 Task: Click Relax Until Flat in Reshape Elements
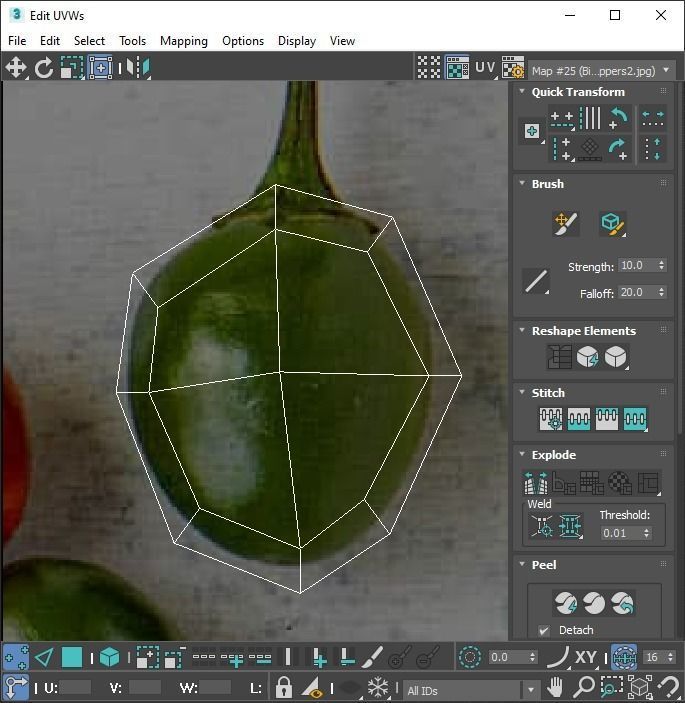588,357
